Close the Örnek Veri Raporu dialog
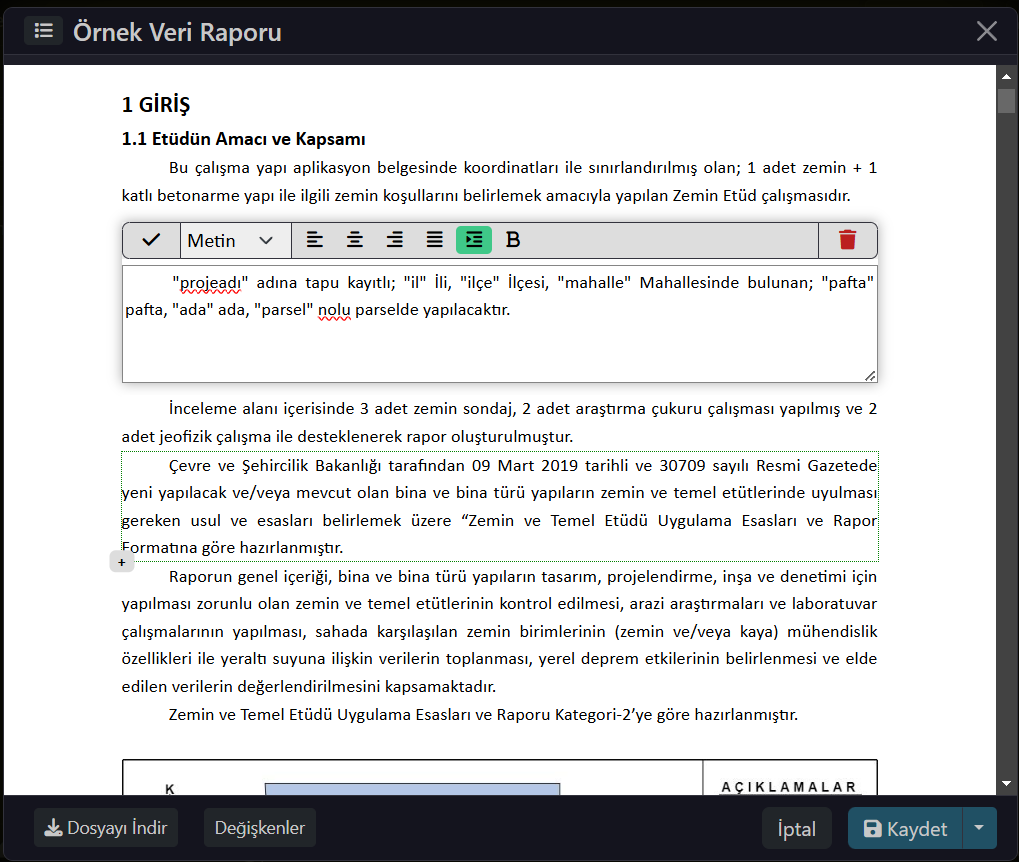Screen dimensions: 1019x862 point(986,31)
